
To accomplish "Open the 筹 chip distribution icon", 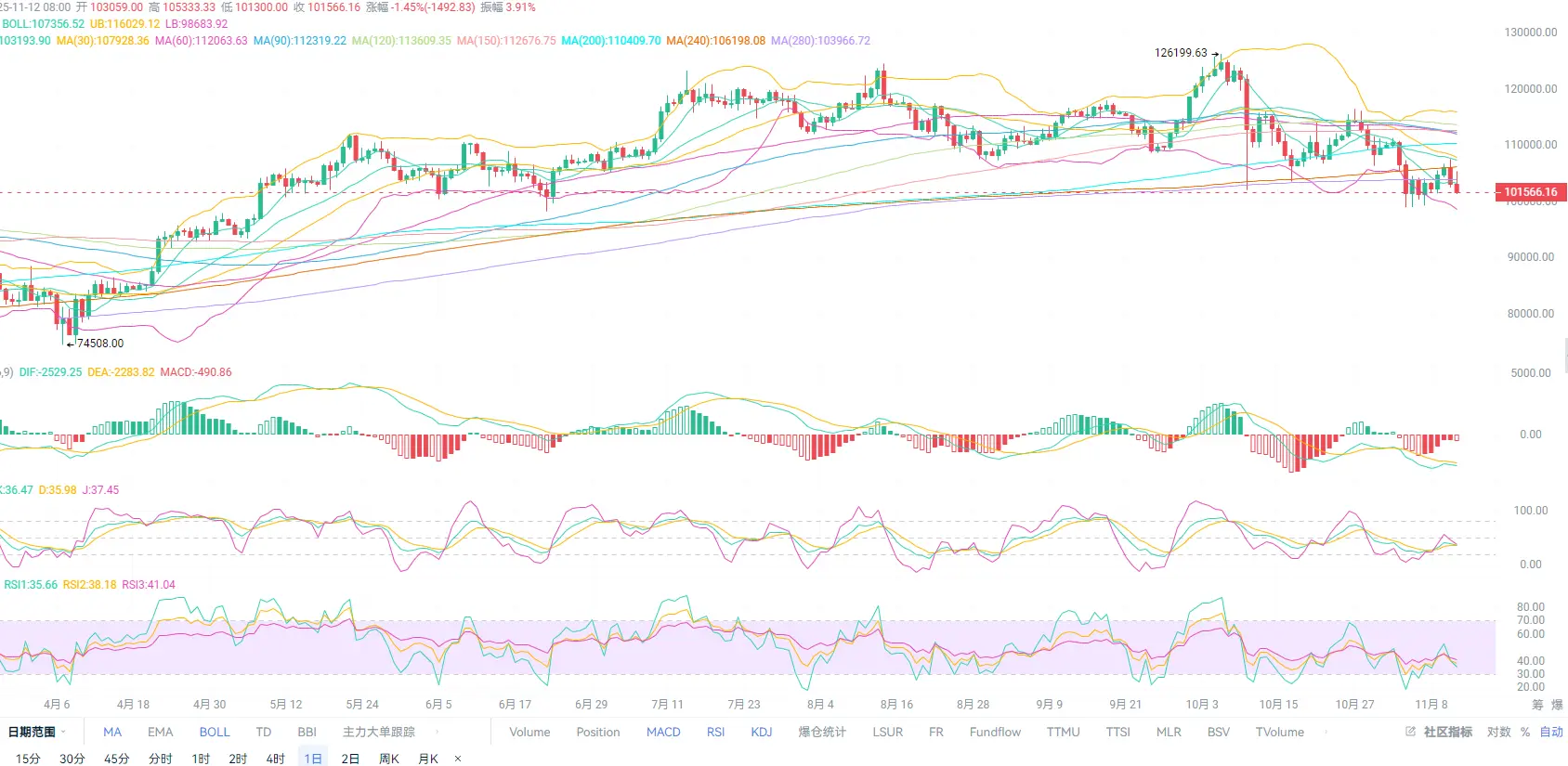I will (1537, 705).
